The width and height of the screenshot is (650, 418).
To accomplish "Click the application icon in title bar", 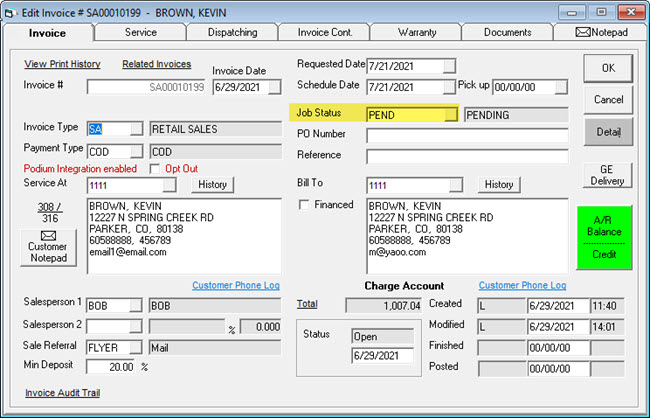I will pyautogui.click(x=10, y=13).
